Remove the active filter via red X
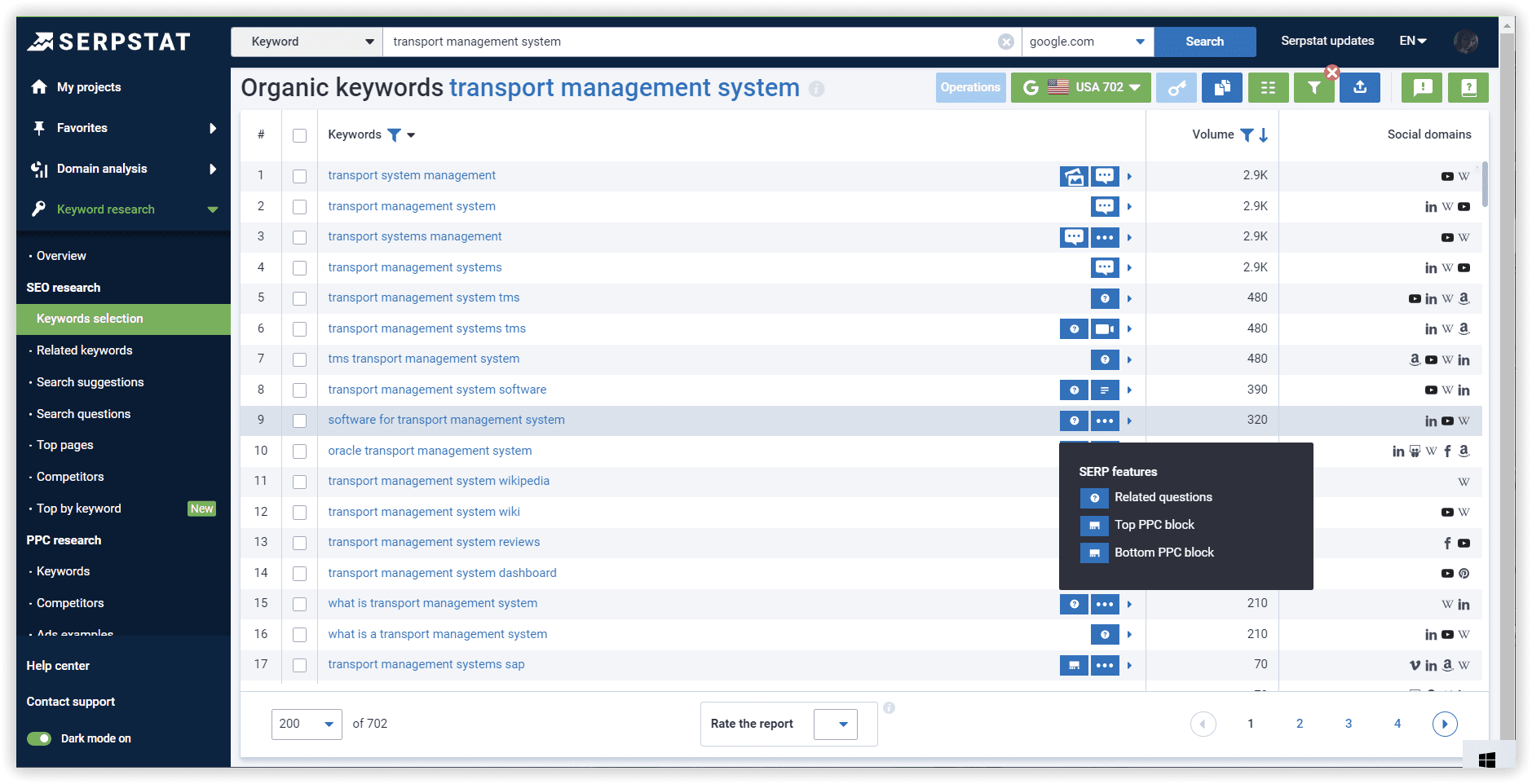 click(1332, 73)
